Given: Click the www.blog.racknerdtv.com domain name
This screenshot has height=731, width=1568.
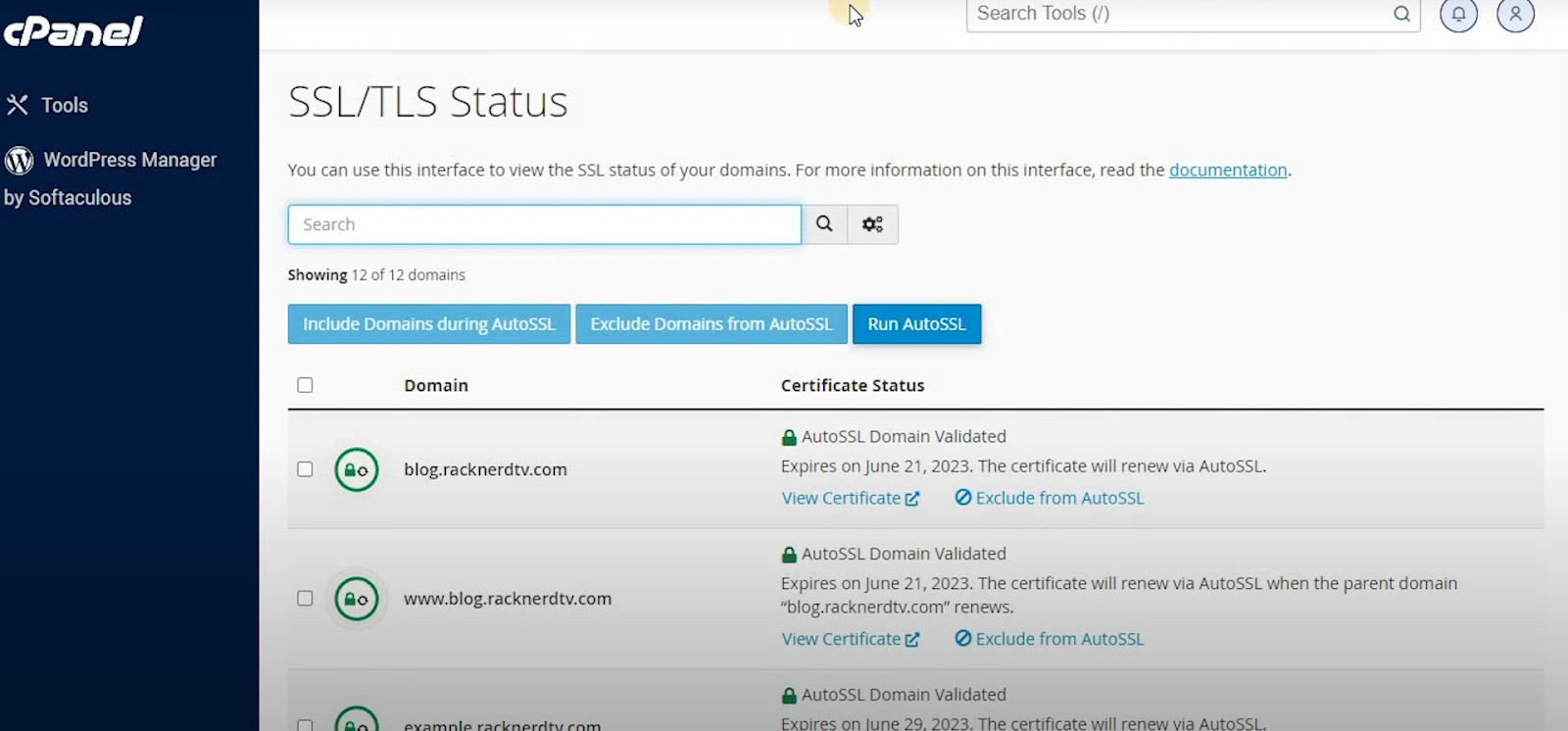Looking at the screenshot, I should (508, 599).
